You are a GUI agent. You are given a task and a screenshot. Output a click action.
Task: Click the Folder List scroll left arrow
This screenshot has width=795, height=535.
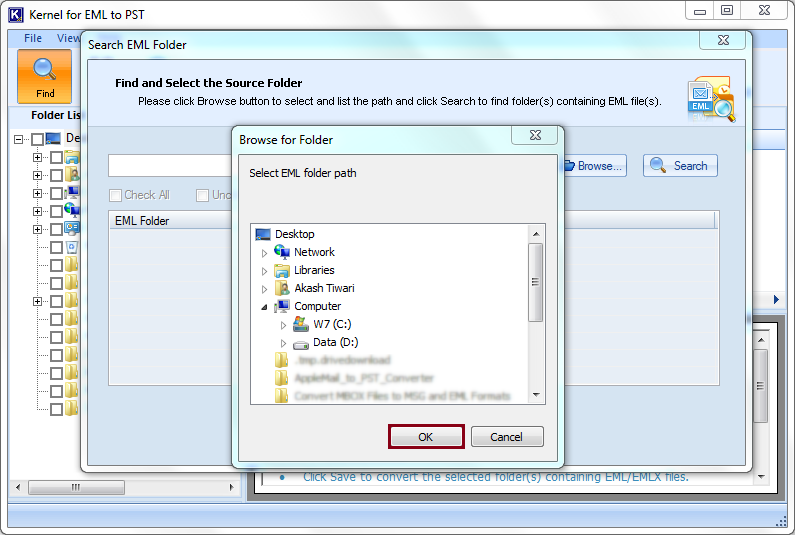[x=18, y=487]
